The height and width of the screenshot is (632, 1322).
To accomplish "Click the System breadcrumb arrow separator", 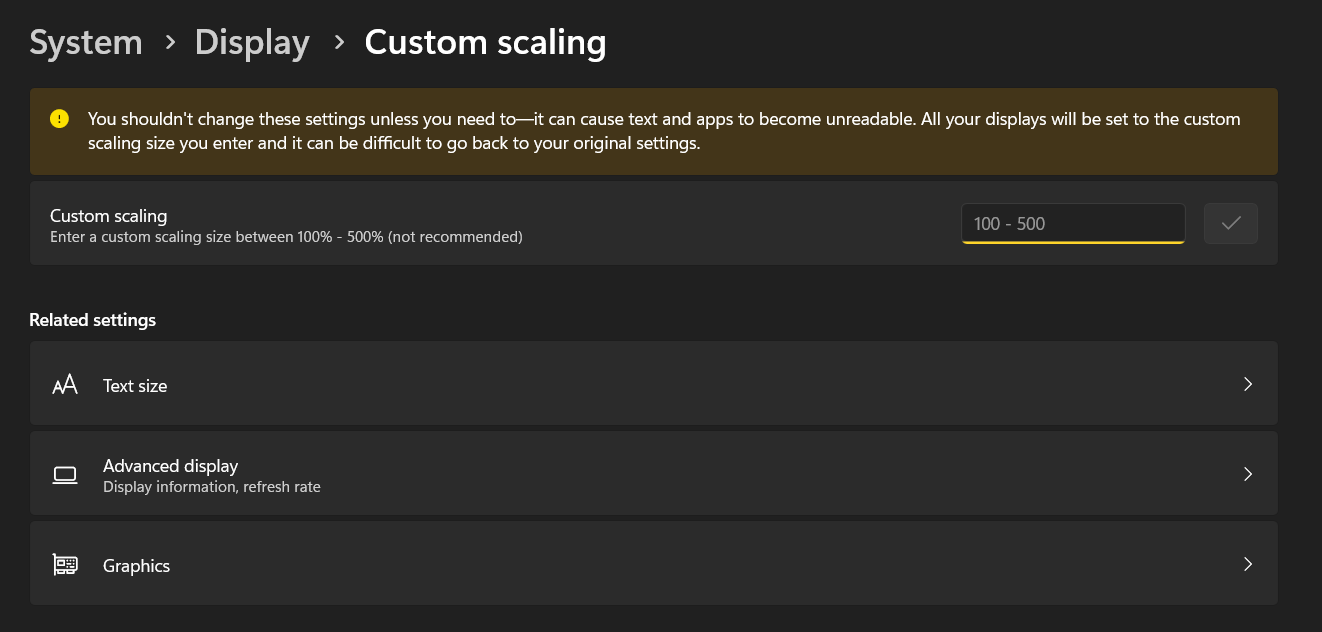I will click(x=169, y=43).
